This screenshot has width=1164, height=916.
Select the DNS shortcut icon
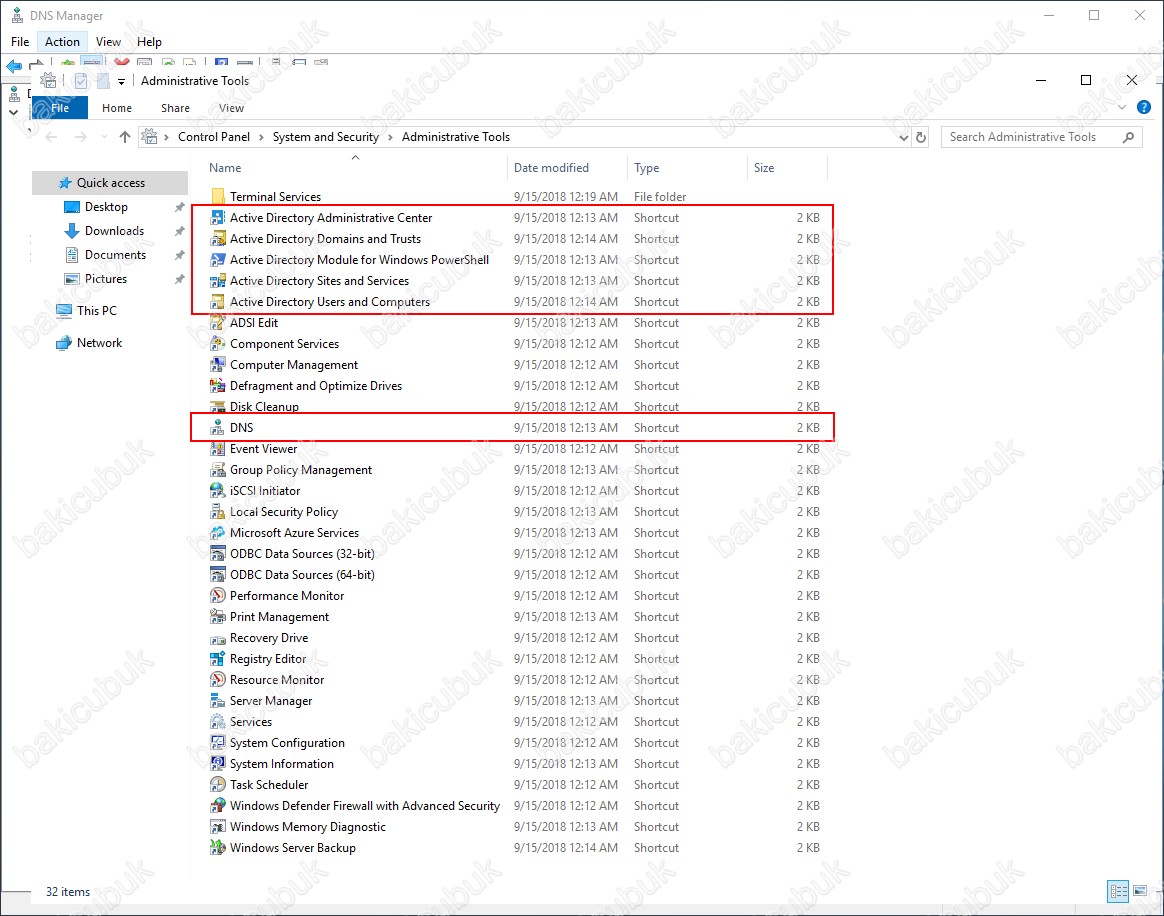(x=218, y=428)
